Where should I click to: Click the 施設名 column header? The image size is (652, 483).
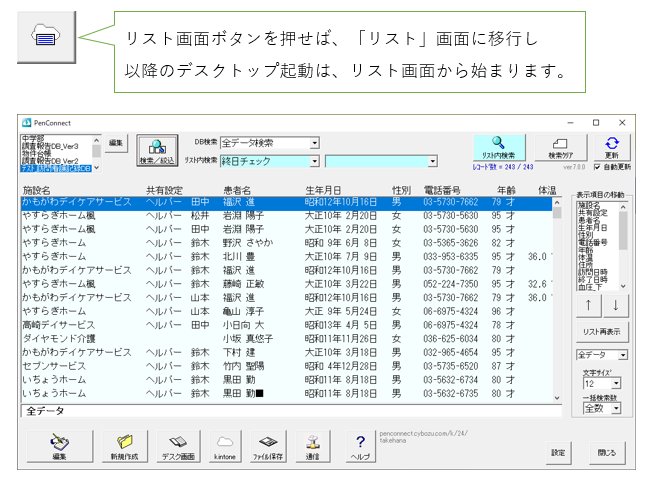tap(37, 190)
